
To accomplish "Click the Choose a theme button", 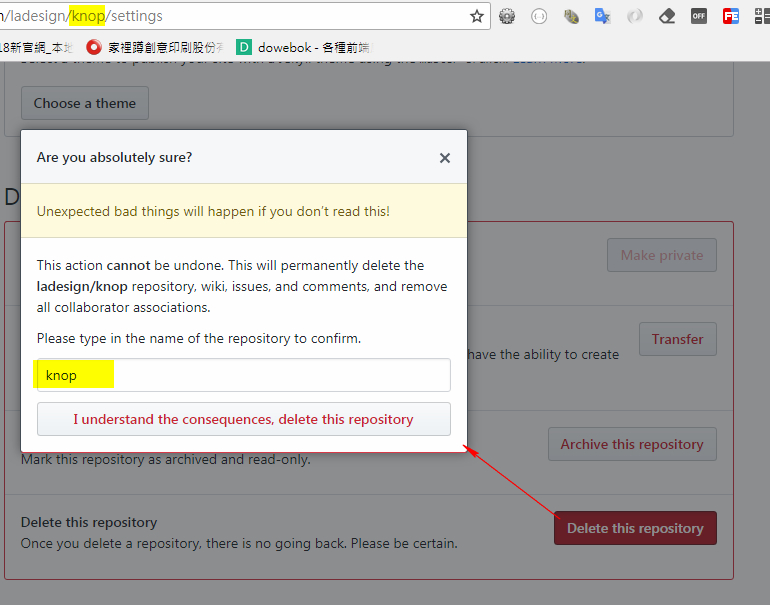I will coord(85,103).
